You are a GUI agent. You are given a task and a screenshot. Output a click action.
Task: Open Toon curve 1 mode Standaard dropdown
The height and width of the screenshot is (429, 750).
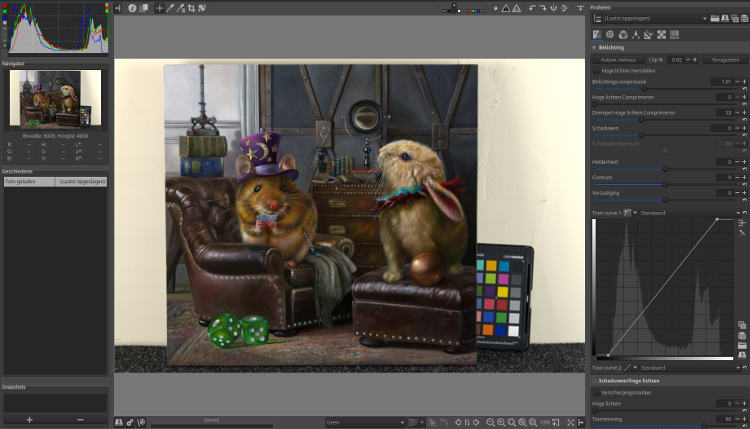(689, 213)
